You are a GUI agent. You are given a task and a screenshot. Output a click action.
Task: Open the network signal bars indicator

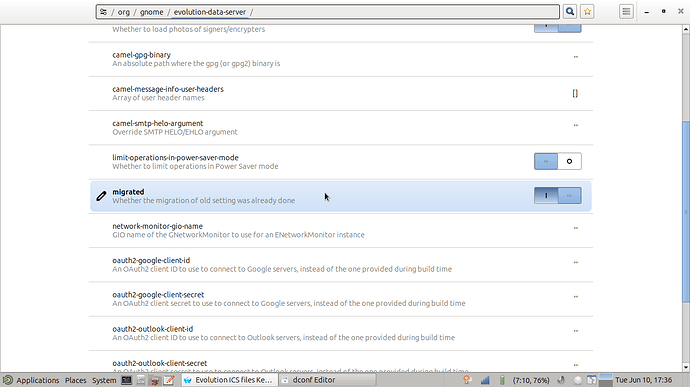click(x=485, y=380)
